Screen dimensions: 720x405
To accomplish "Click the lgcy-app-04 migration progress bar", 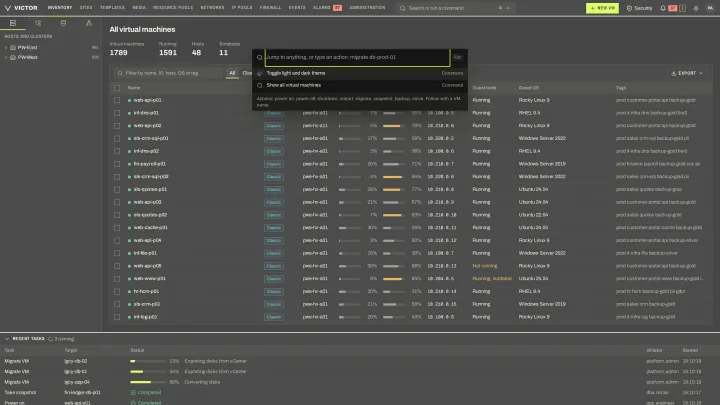I will [148, 382].
